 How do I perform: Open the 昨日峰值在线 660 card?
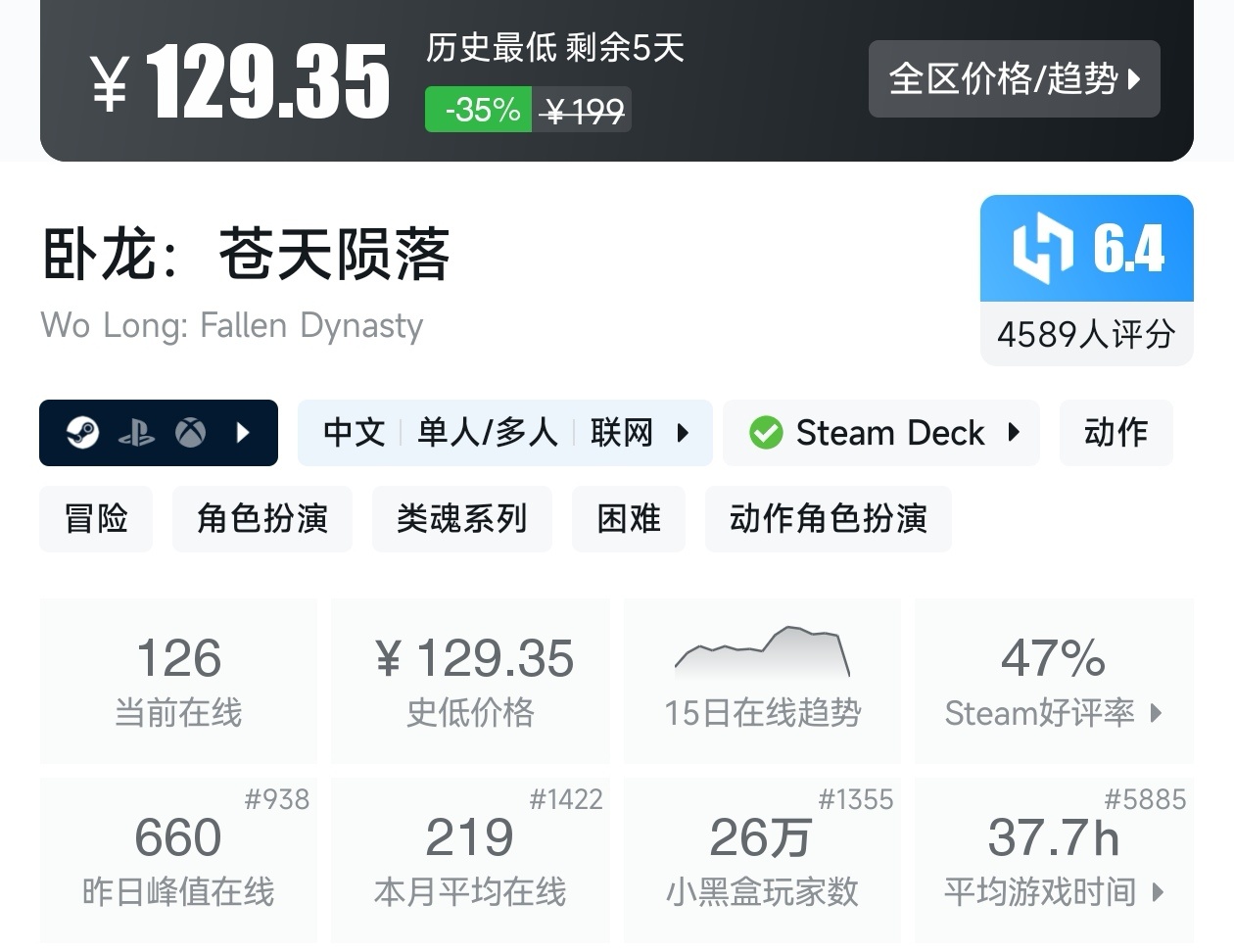178,860
